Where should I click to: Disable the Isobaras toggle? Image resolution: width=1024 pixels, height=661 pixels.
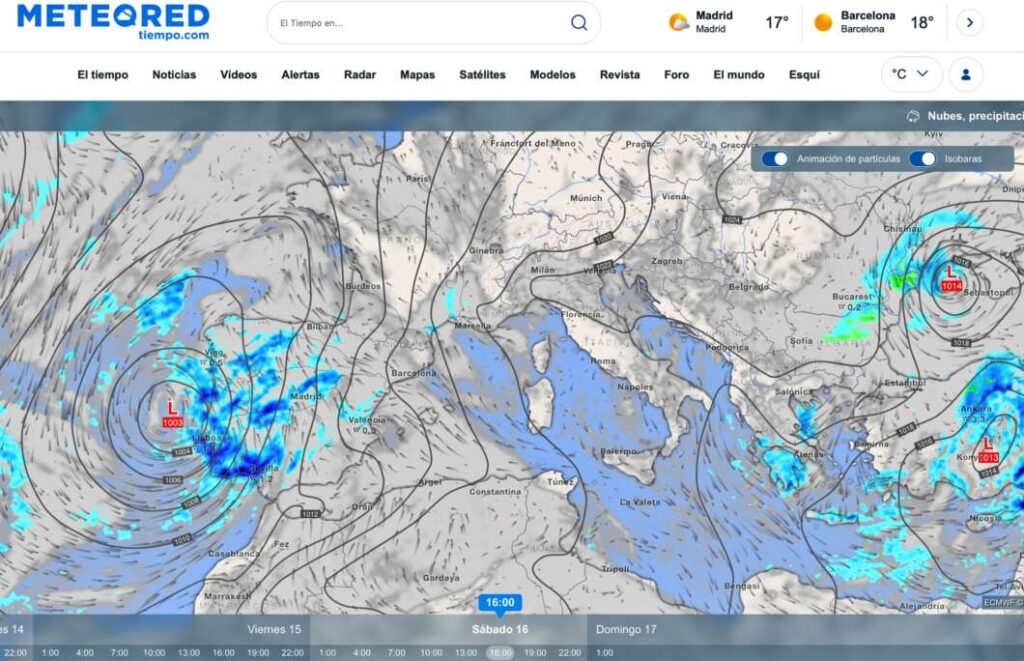point(922,159)
